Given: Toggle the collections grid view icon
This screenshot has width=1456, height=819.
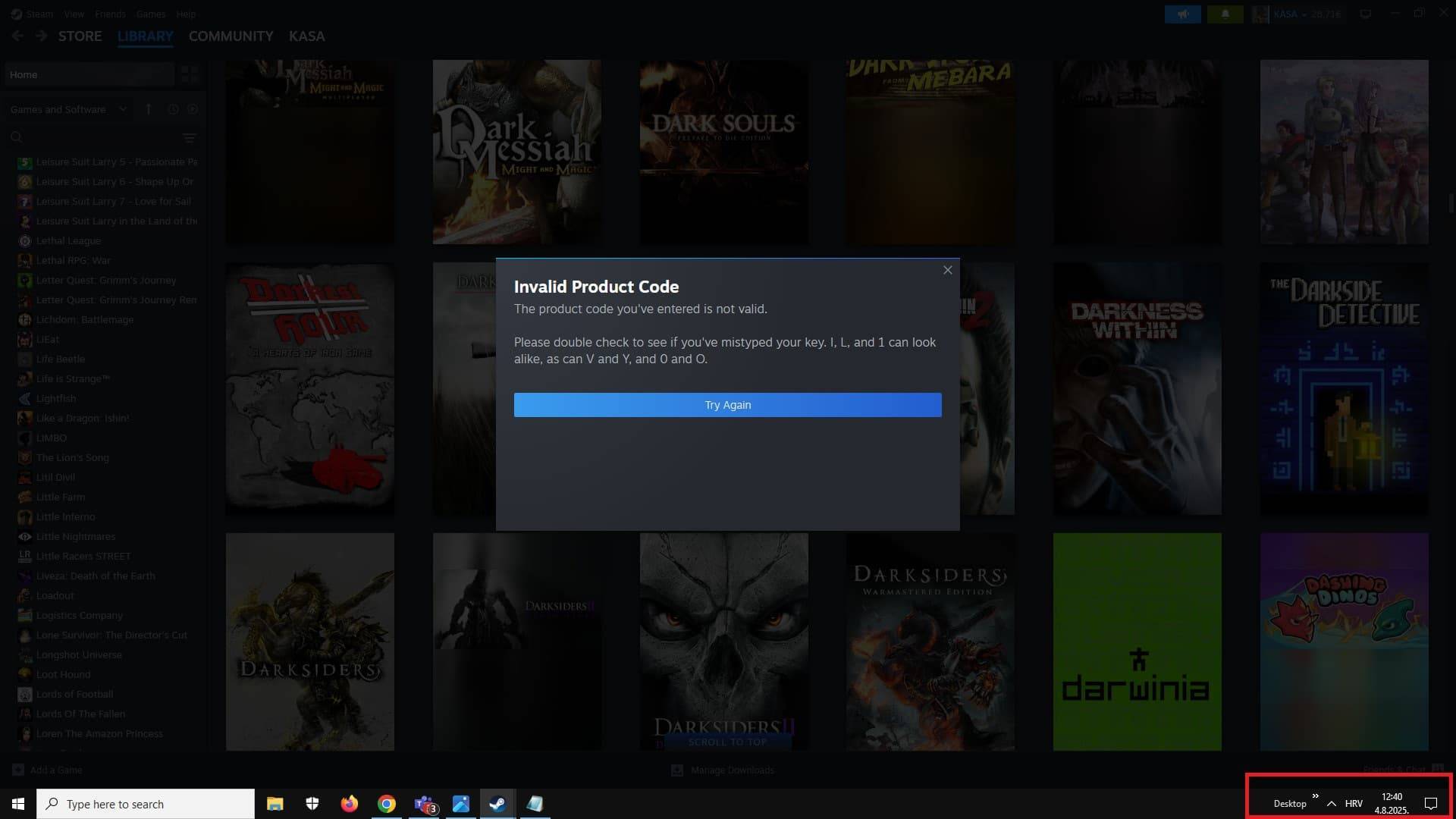Looking at the screenshot, I should tap(190, 74).
